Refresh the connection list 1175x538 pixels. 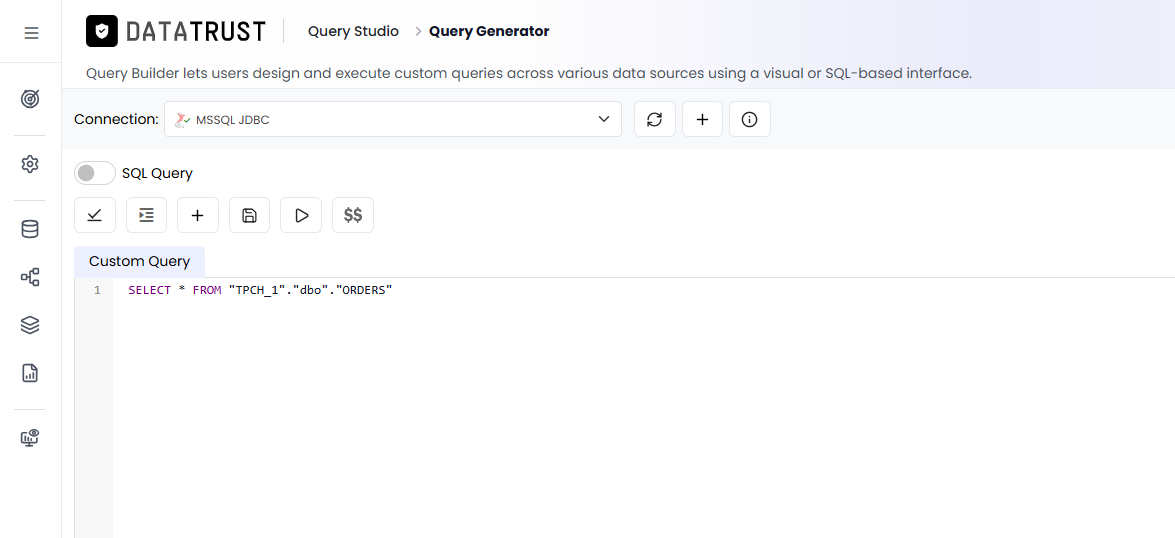(655, 119)
